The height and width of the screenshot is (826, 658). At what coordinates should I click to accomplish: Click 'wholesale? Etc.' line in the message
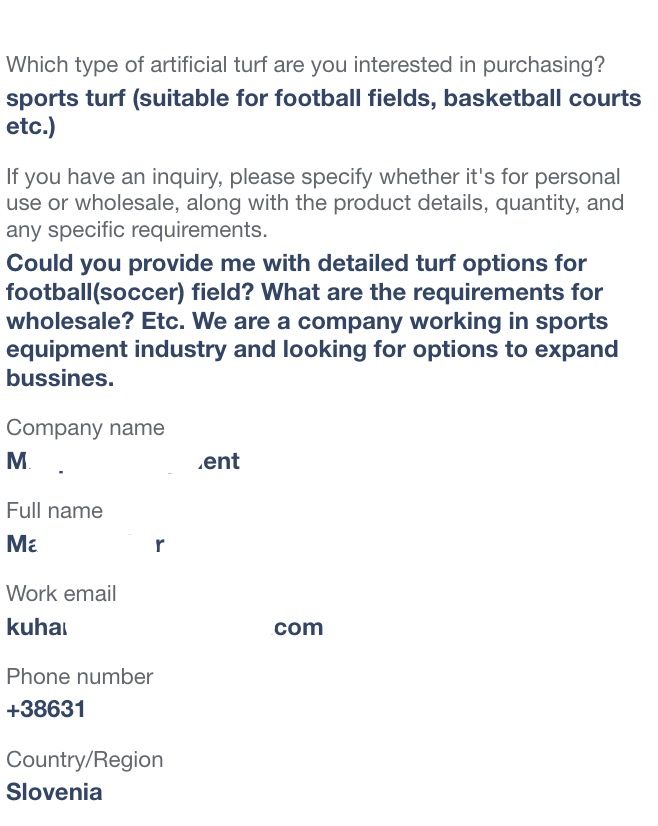pos(307,321)
